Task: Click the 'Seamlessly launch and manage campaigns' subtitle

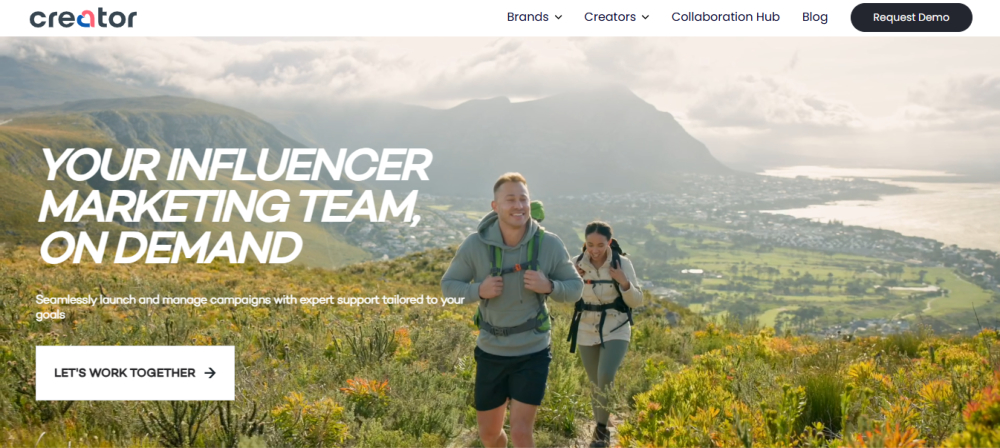Action: (x=250, y=306)
